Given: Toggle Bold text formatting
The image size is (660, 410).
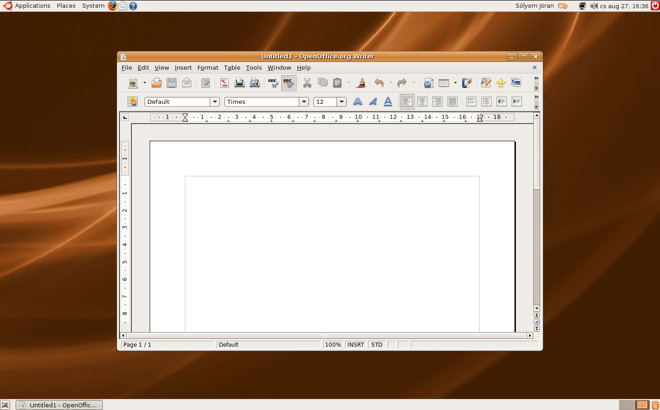Looking at the screenshot, I should [x=357, y=101].
